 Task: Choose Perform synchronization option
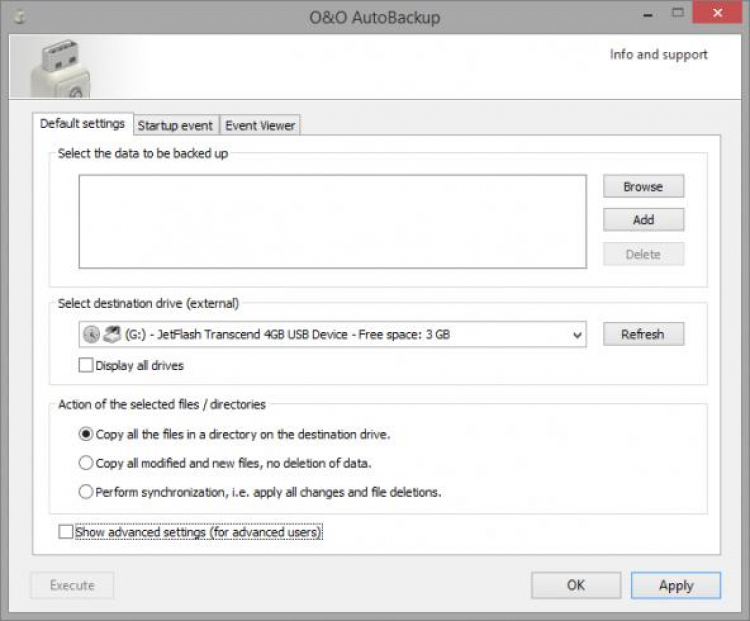85,492
